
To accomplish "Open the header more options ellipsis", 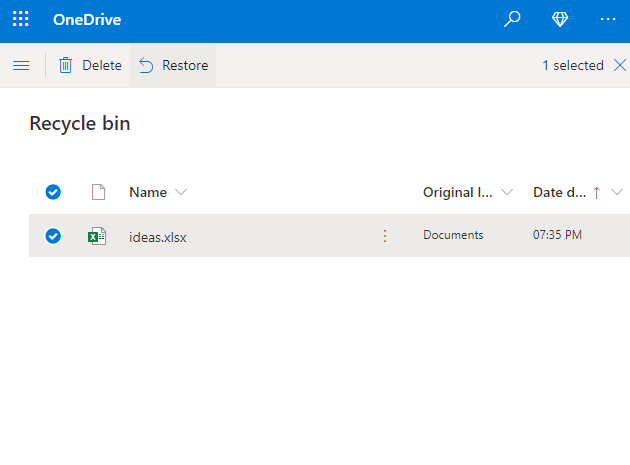I will [608, 19].
